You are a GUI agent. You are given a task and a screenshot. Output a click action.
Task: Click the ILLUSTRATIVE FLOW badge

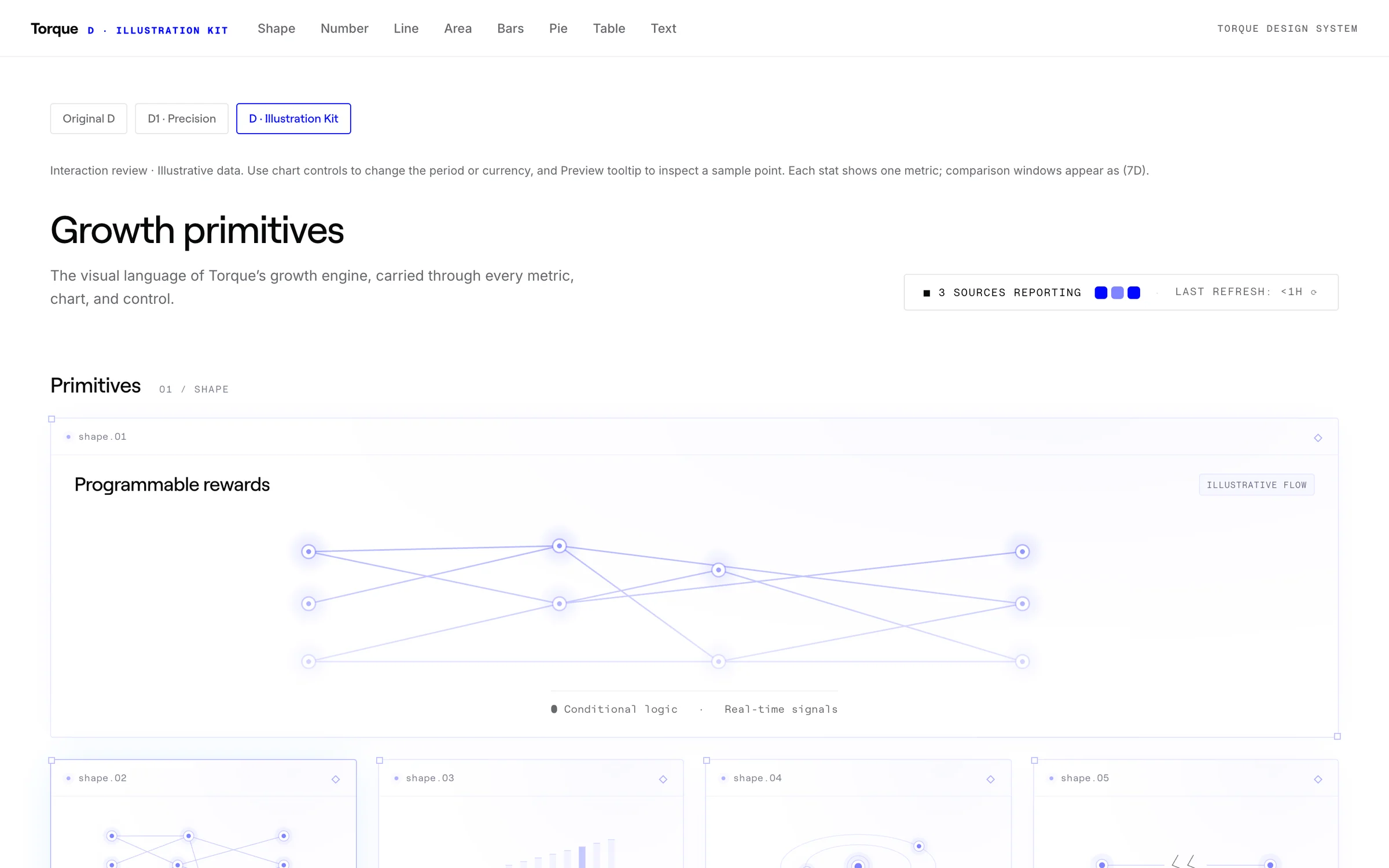(1256, 485)
